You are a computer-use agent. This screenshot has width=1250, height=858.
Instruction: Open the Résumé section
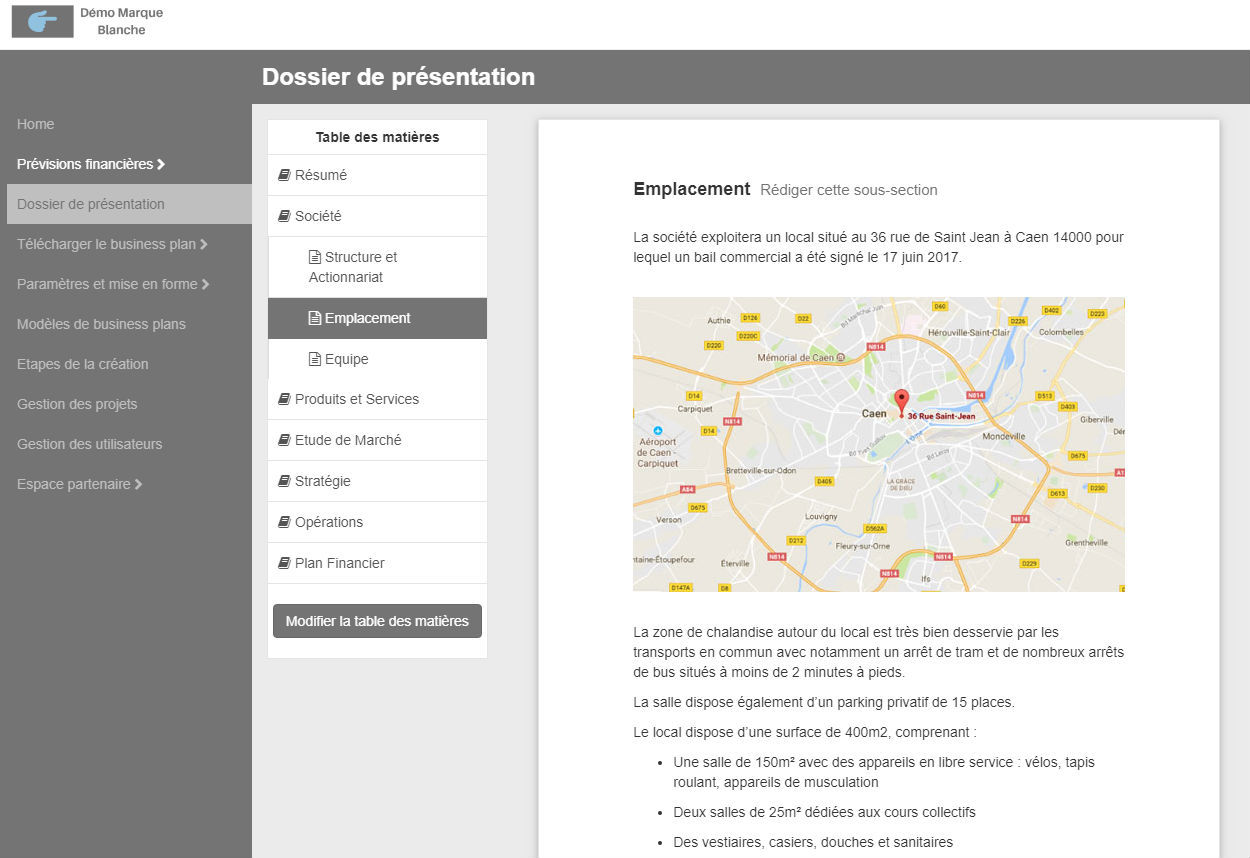point(377,175)
